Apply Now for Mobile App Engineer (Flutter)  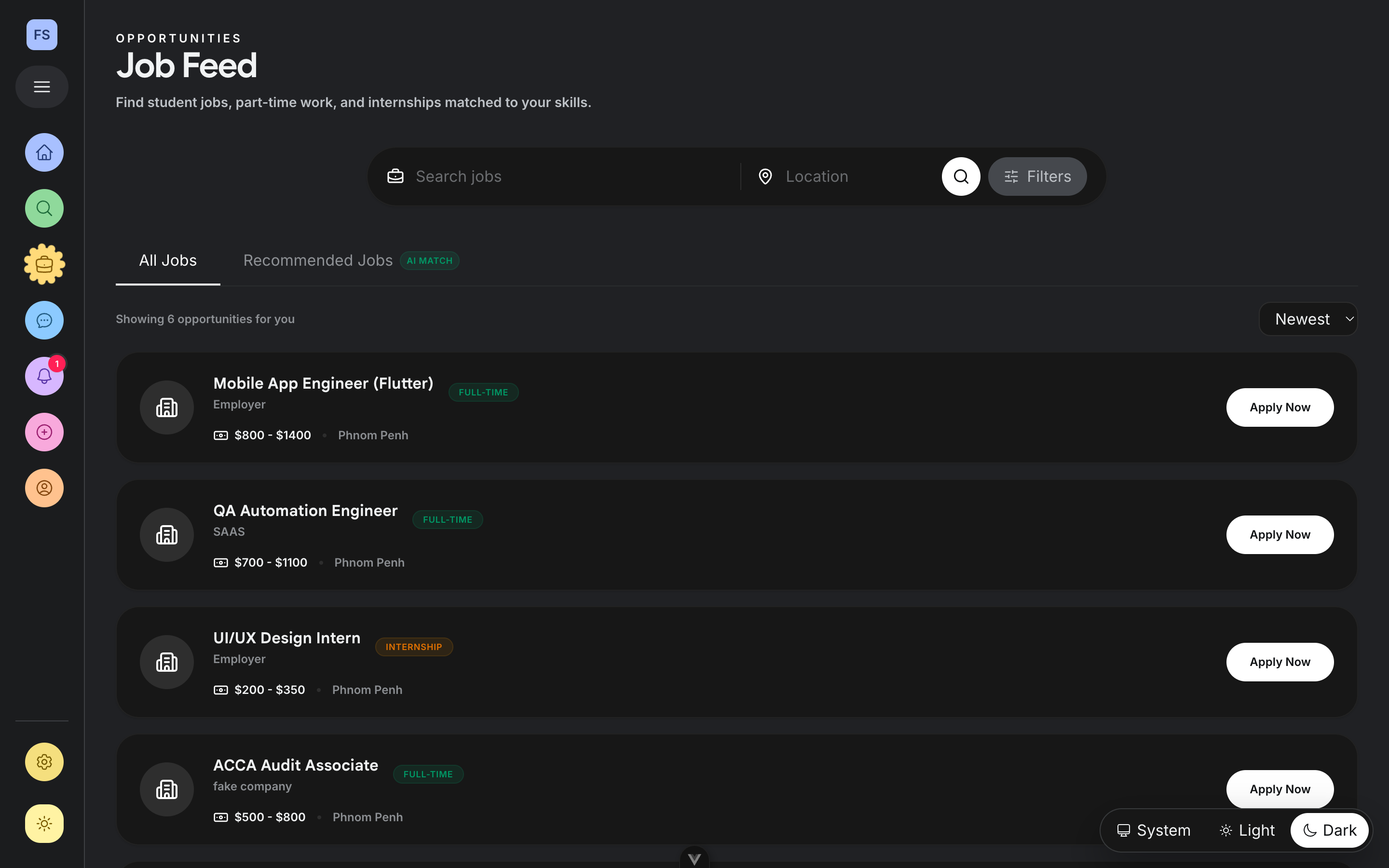[x=1280, y=407]
